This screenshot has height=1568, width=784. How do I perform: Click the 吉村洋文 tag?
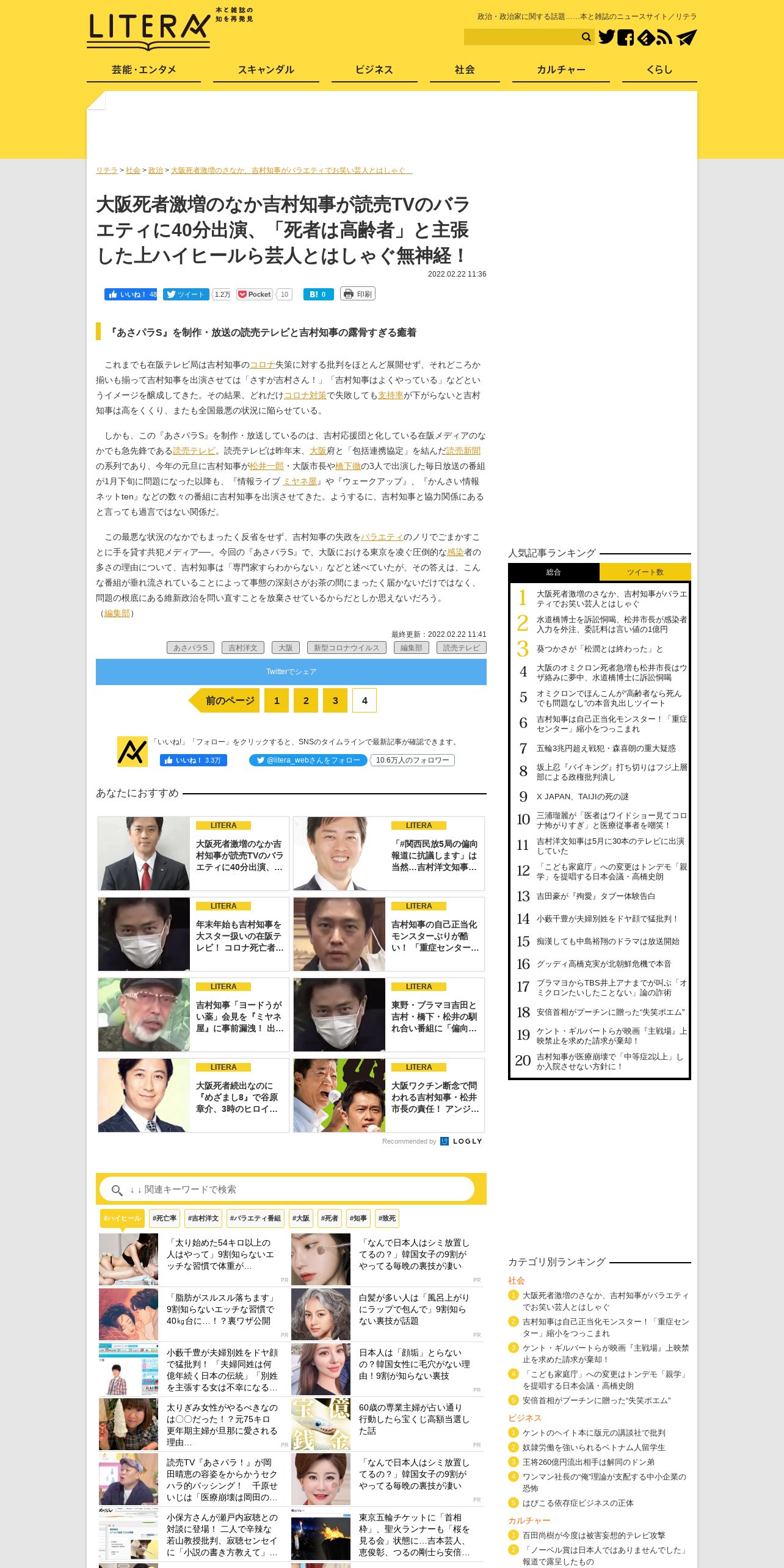tap(243, 648)
